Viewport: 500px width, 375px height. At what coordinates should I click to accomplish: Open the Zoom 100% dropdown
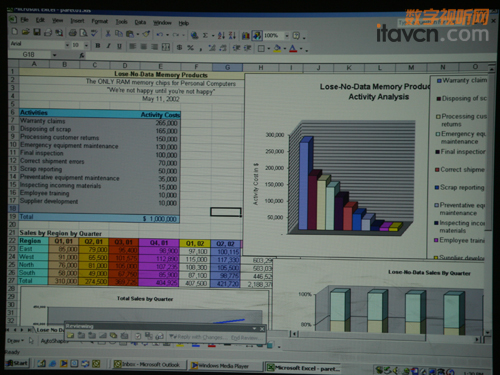click(286, 36)
